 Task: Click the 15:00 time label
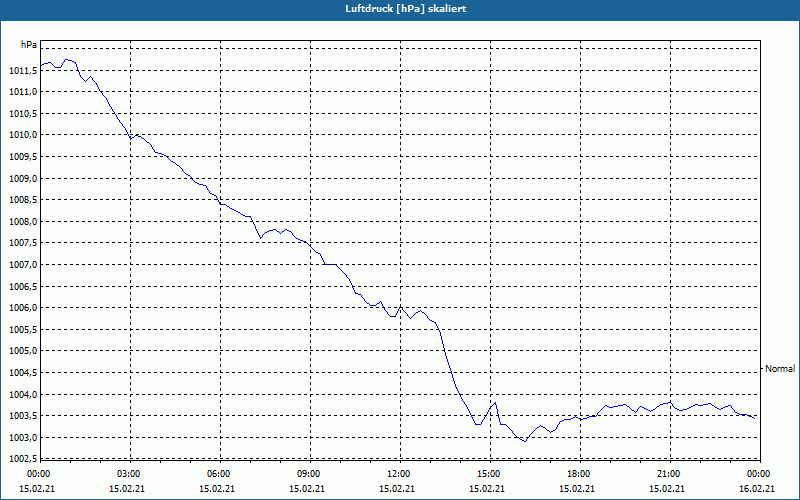pyautogui.click(x=488, y=474)
